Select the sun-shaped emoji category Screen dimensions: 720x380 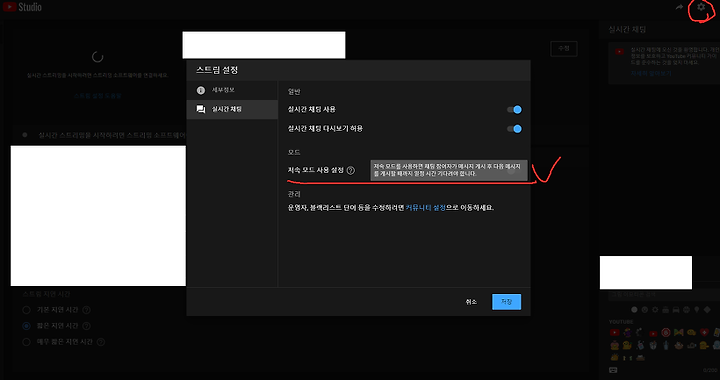click(x=655, y=310)
